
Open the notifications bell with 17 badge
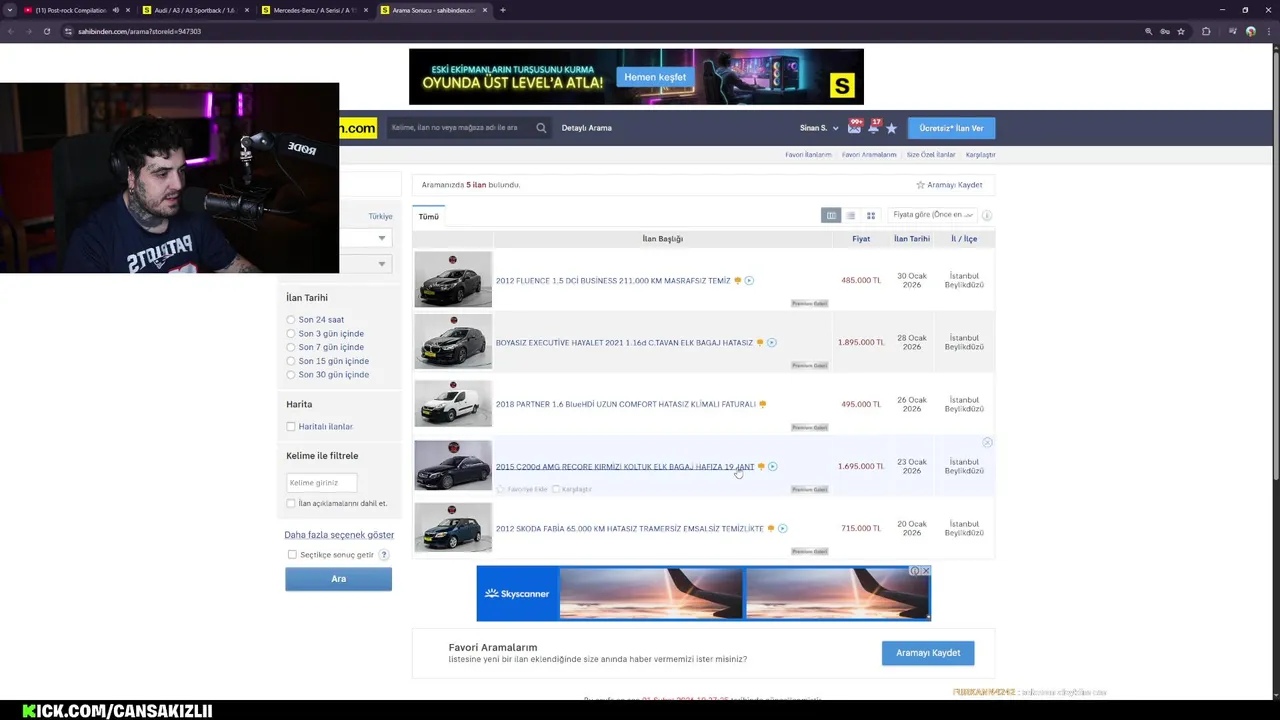pyautogui.click(x=873, y=127)
